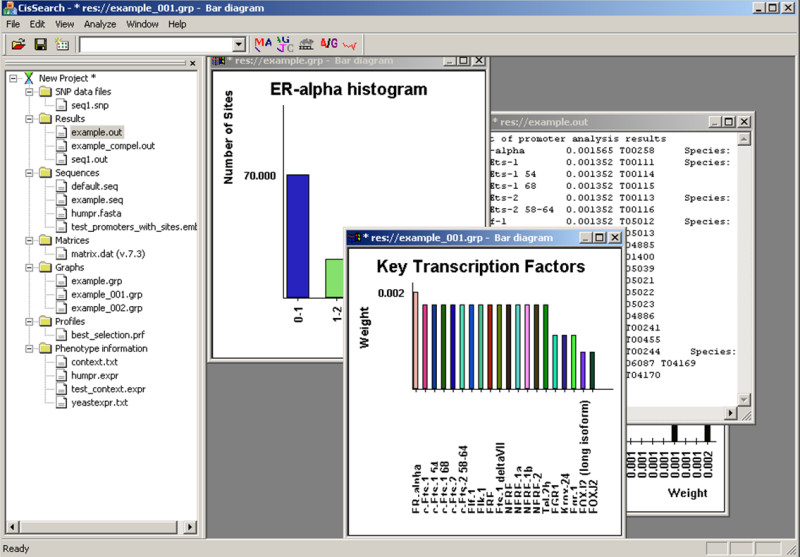Click the grey building-shaped toolbar icon

[x=306, y=44]
